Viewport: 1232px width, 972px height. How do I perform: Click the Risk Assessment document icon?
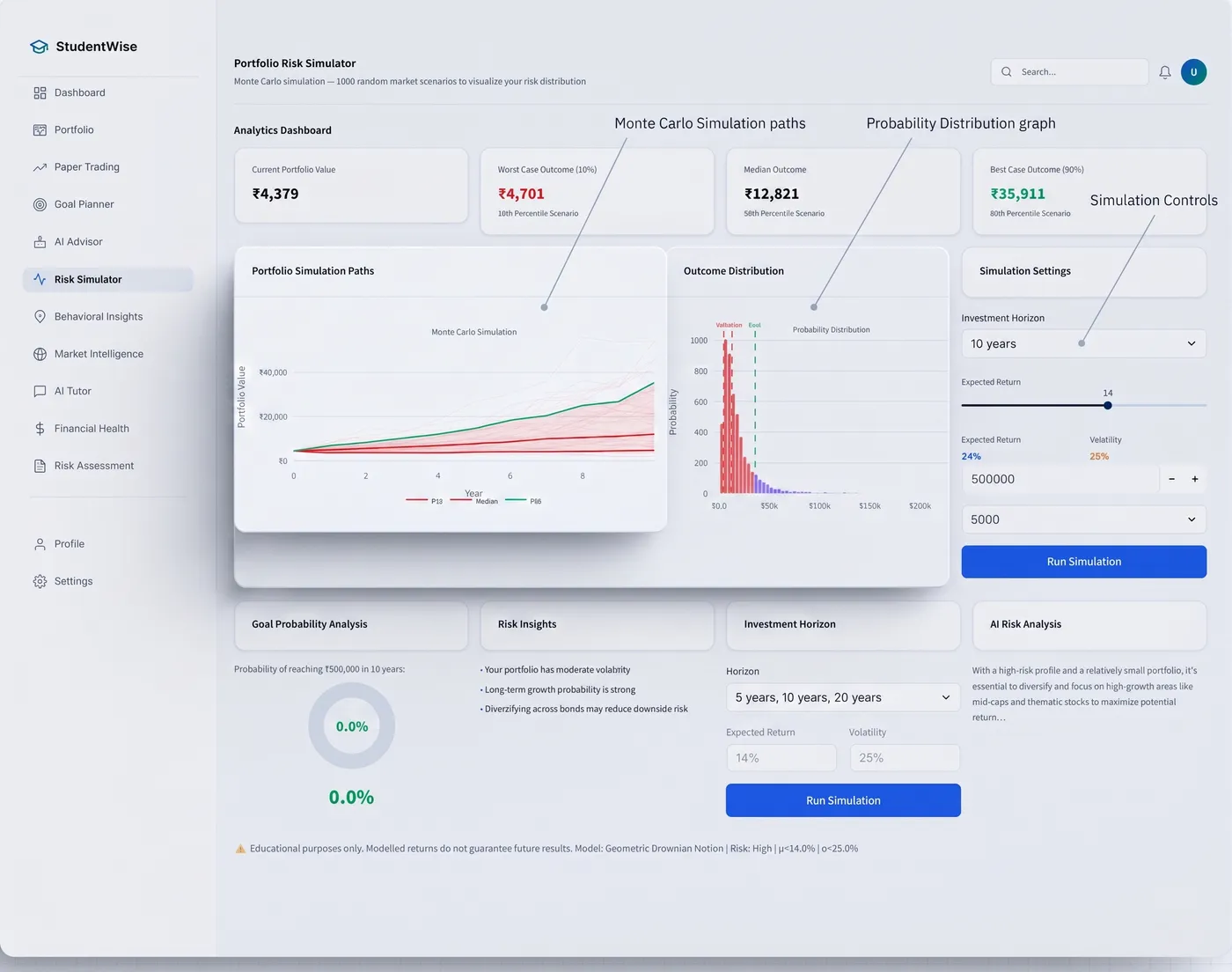[x=40, y=466]
